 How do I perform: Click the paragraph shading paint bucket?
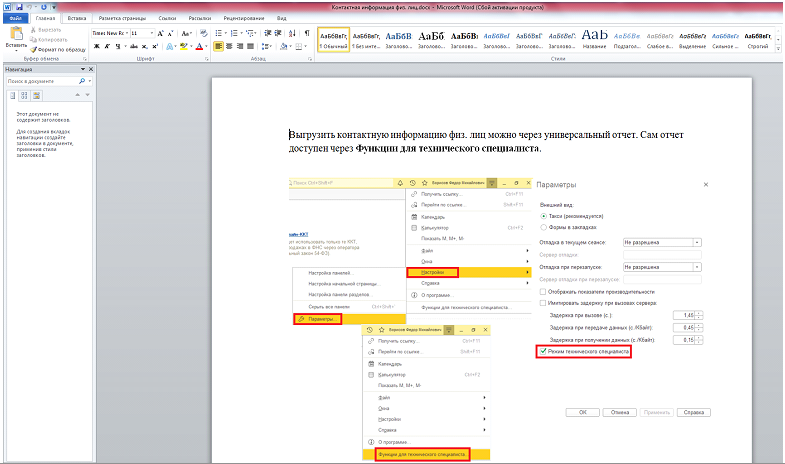click(x=283, y=46)
